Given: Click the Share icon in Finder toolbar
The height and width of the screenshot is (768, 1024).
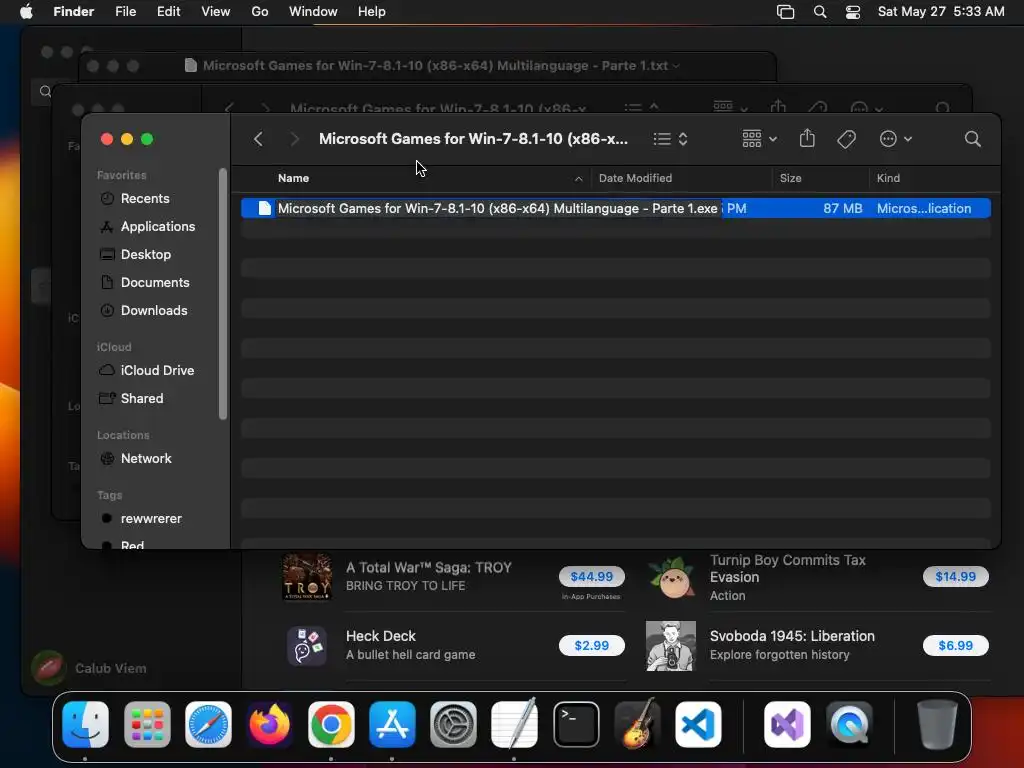Looking at the screenshot, I should coord(807,138).
